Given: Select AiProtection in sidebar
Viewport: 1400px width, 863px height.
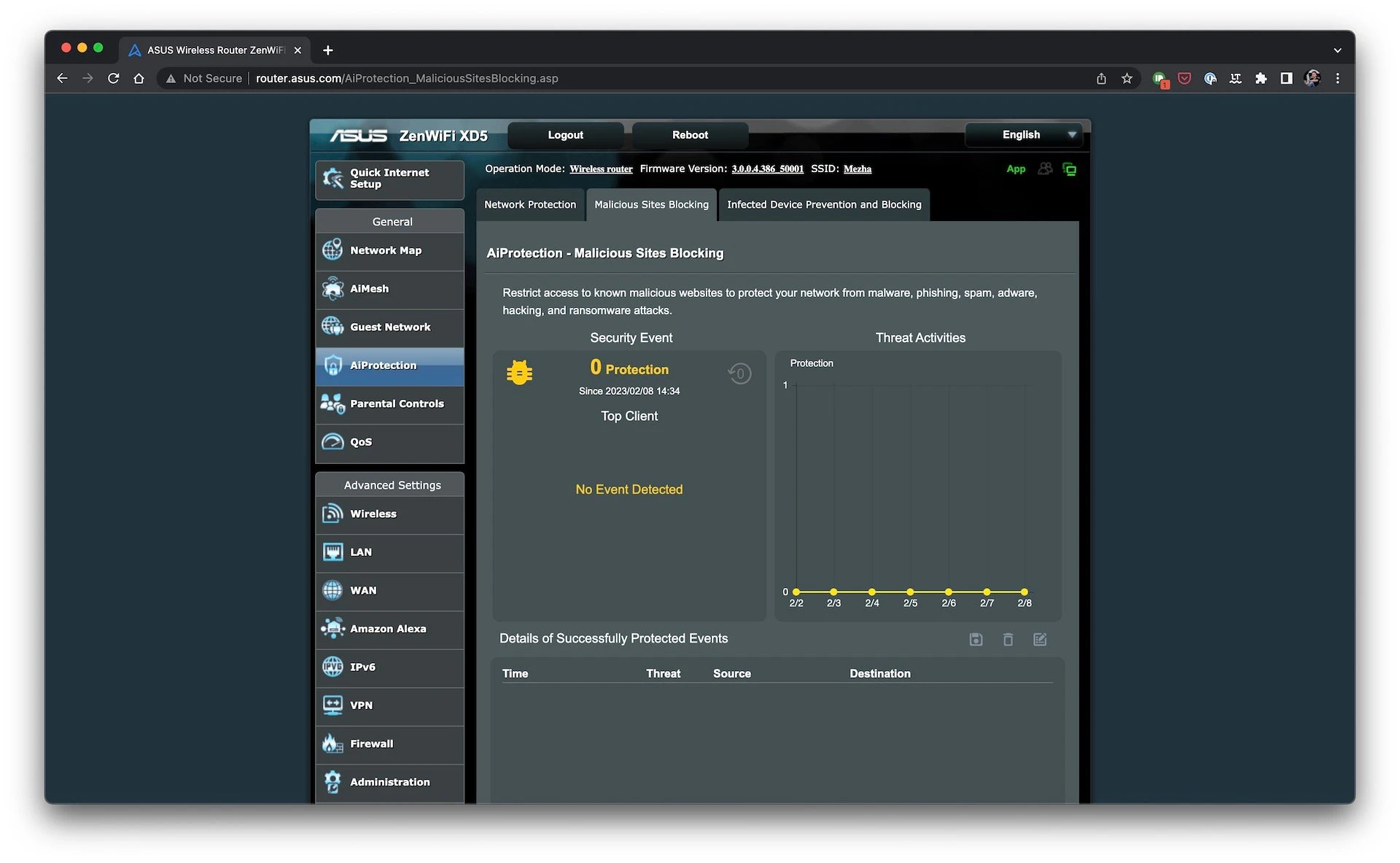Looking at the screenshot, I should (x=389, y=365).
